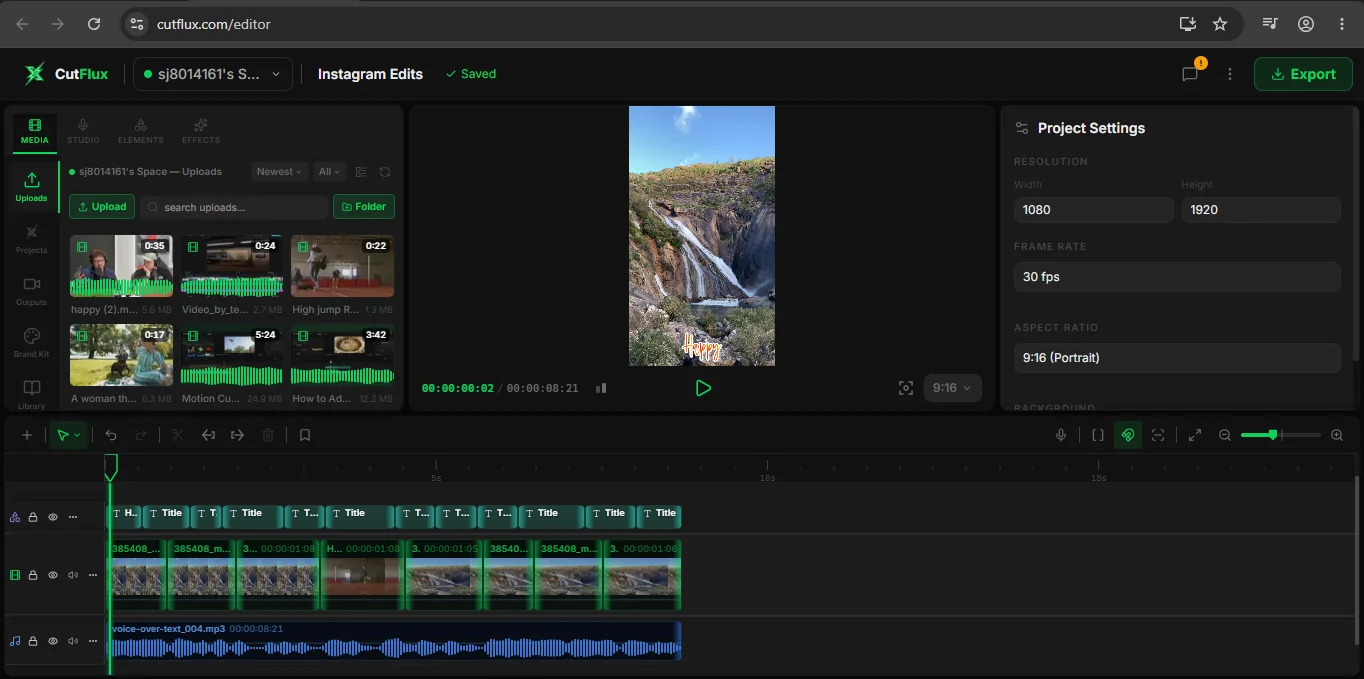Open the 9:16 preview ratio dropdown

click(952, 388)
